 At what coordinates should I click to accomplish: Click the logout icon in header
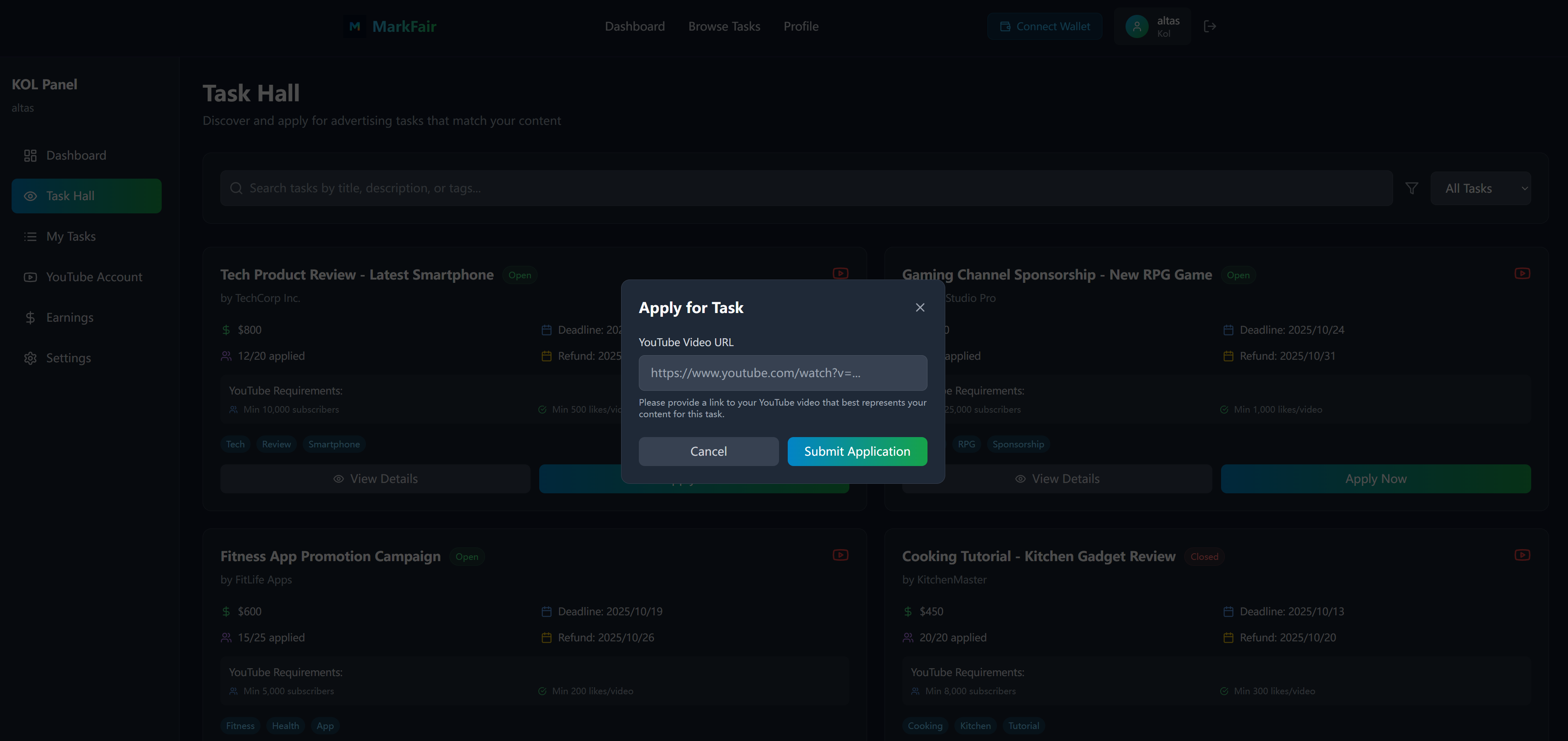tap(1209, 26)
